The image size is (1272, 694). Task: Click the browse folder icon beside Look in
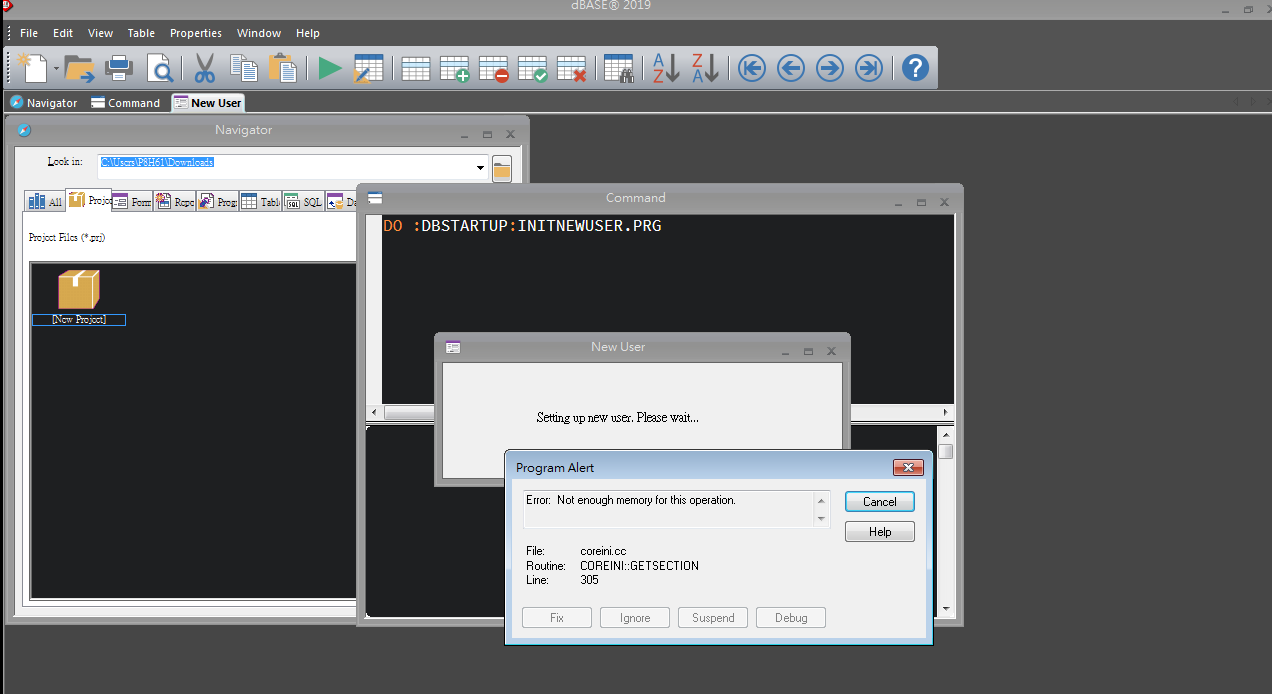(x=502, y=169)
